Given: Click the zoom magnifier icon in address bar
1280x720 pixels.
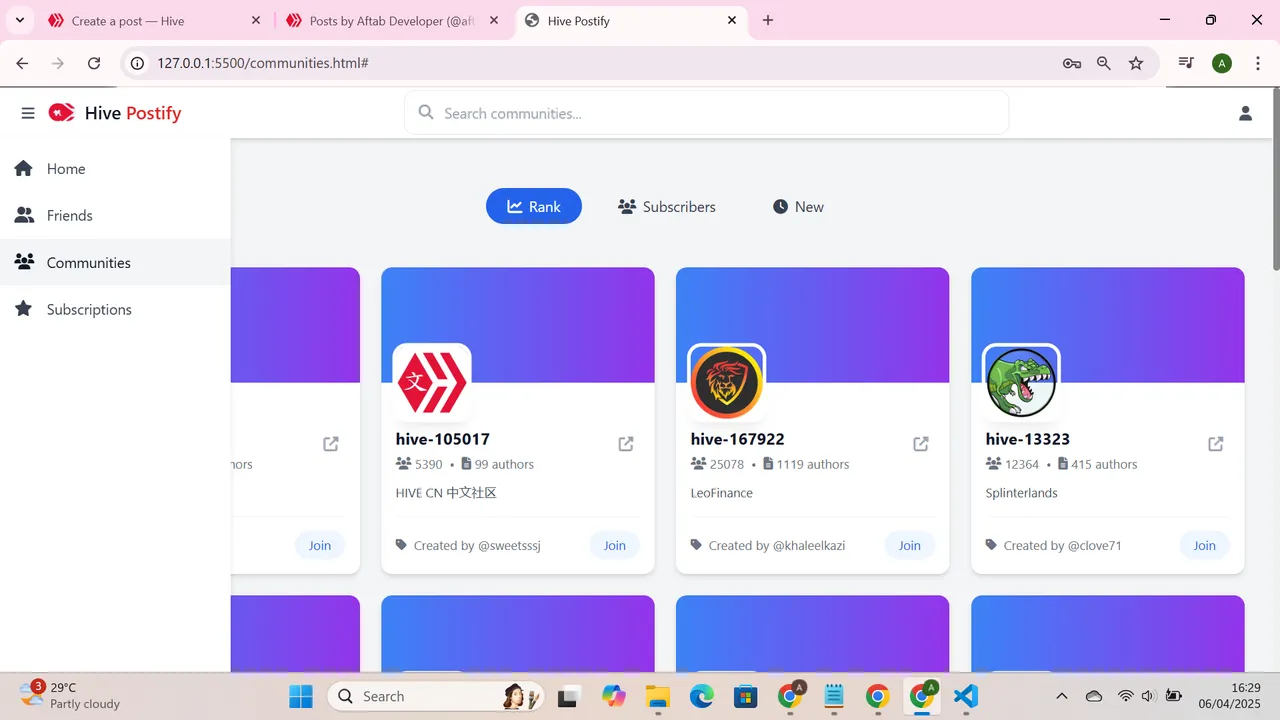Looking at the screenshot, I should pos(1104,63).
